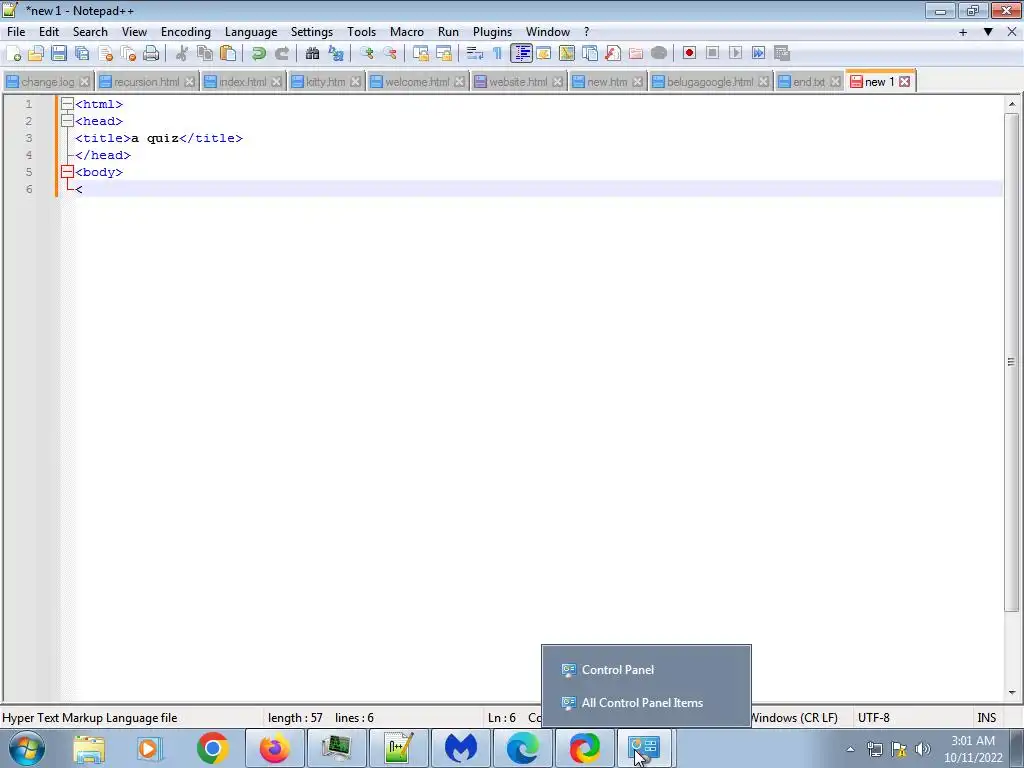Close the new 1 tab
1024x768 pixels.
click(904, 82)
